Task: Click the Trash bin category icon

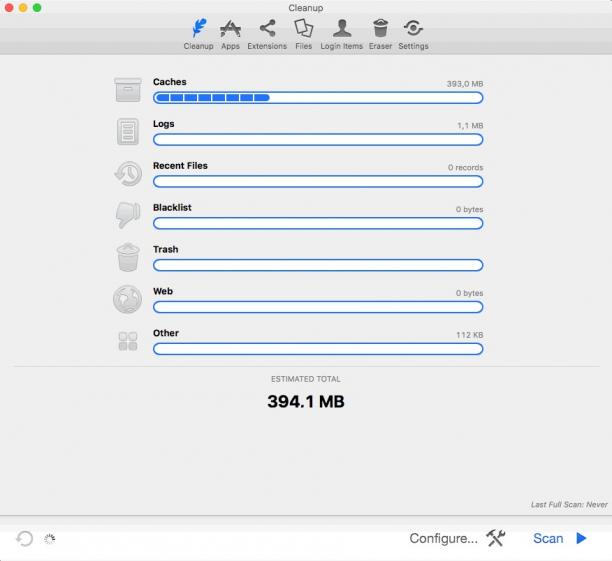Action: click(x=128, y=257)
